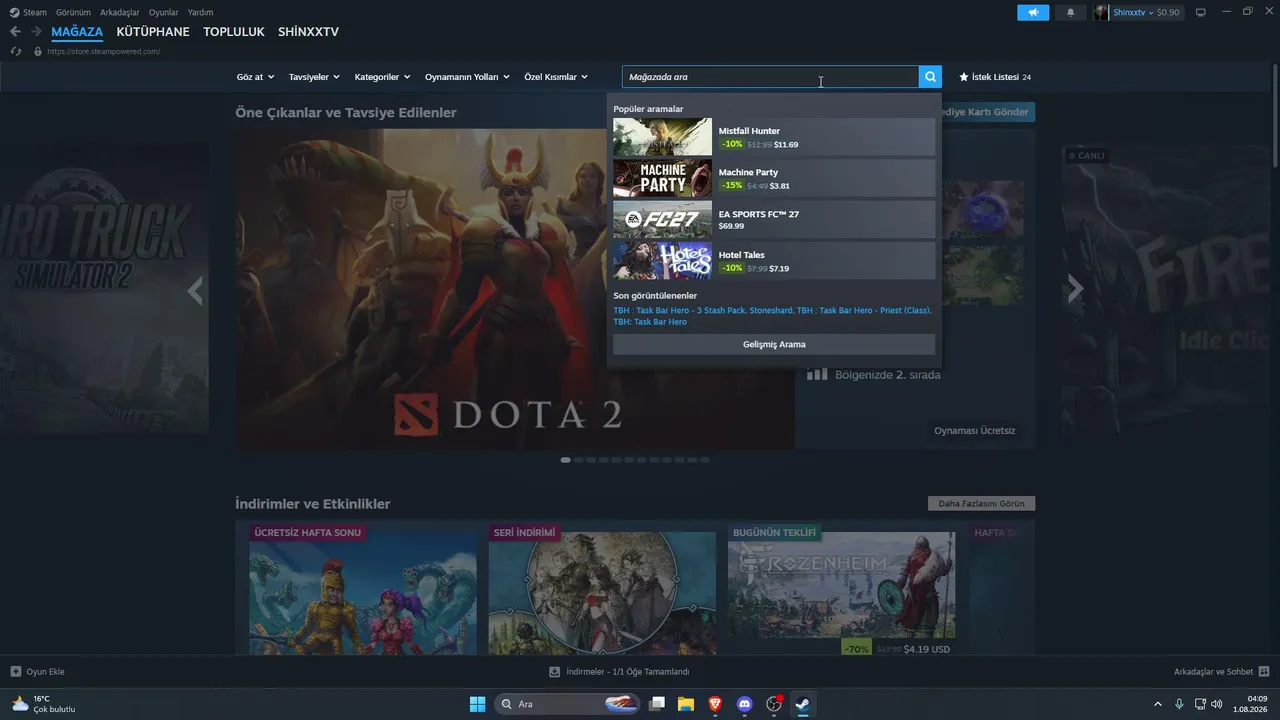The image size is (1280, 720).
Task: Click the Gelişmiş Arama button
Action: 774,344
